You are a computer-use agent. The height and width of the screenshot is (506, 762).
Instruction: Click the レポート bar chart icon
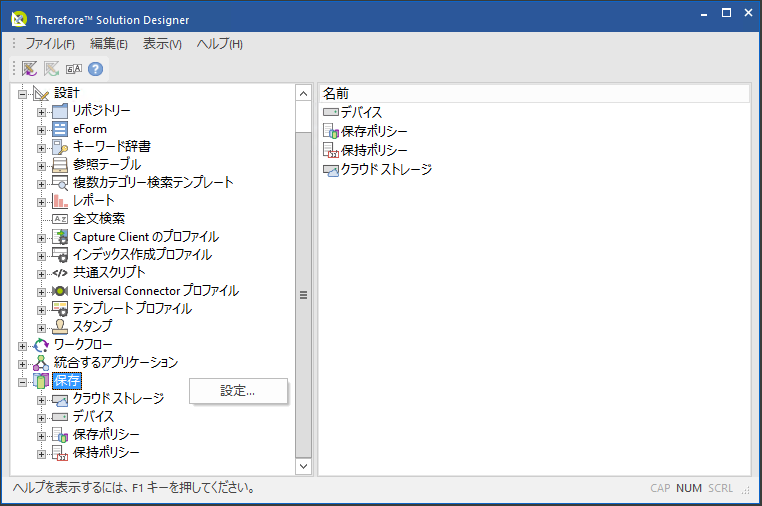pyautogui.click(x=60, y=201)
